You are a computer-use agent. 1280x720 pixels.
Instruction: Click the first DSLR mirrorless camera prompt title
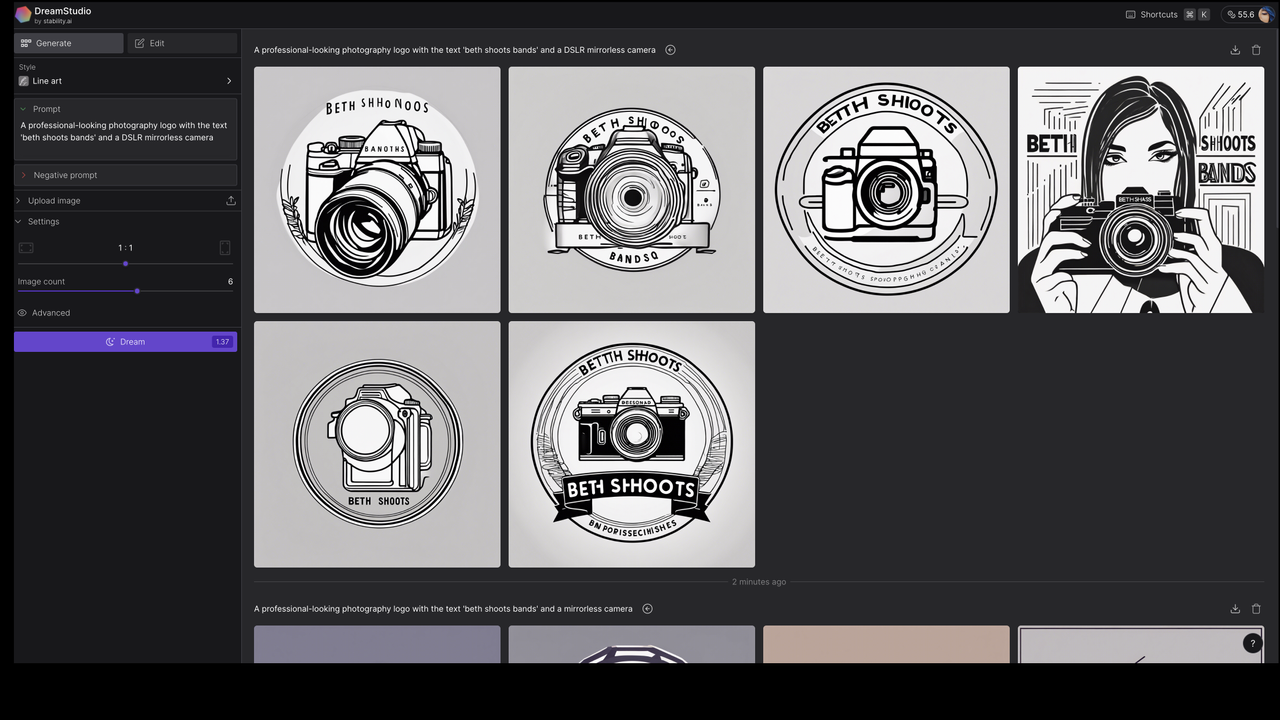tap(455, 50)
